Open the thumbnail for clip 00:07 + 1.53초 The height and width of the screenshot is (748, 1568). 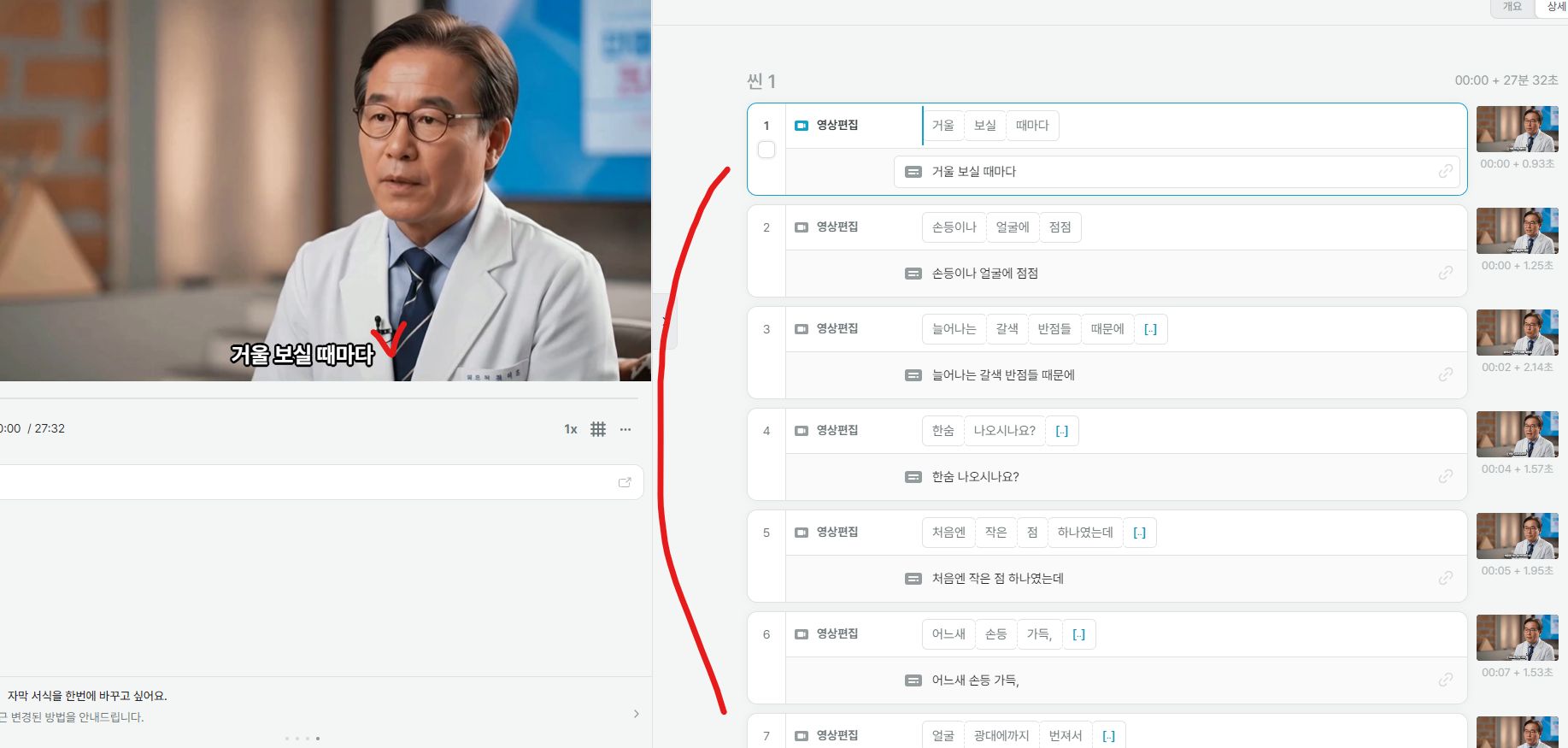click(1518, 638)
